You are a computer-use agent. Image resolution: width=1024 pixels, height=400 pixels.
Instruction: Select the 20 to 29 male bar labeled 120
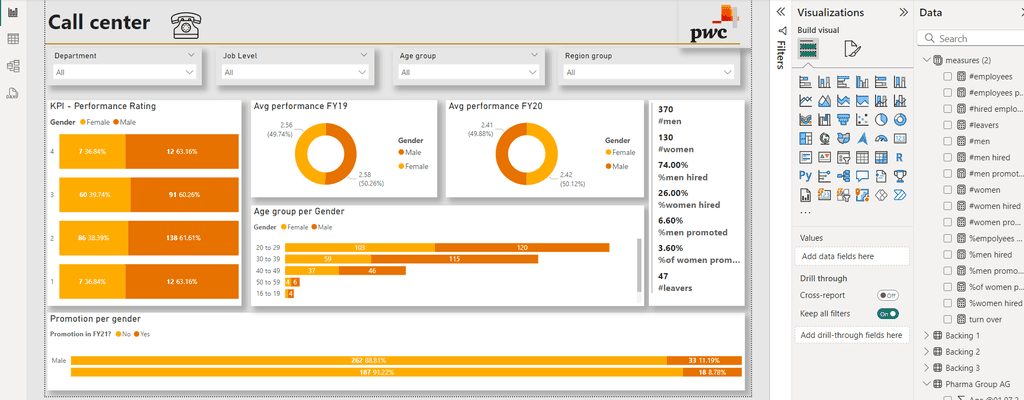522,248
